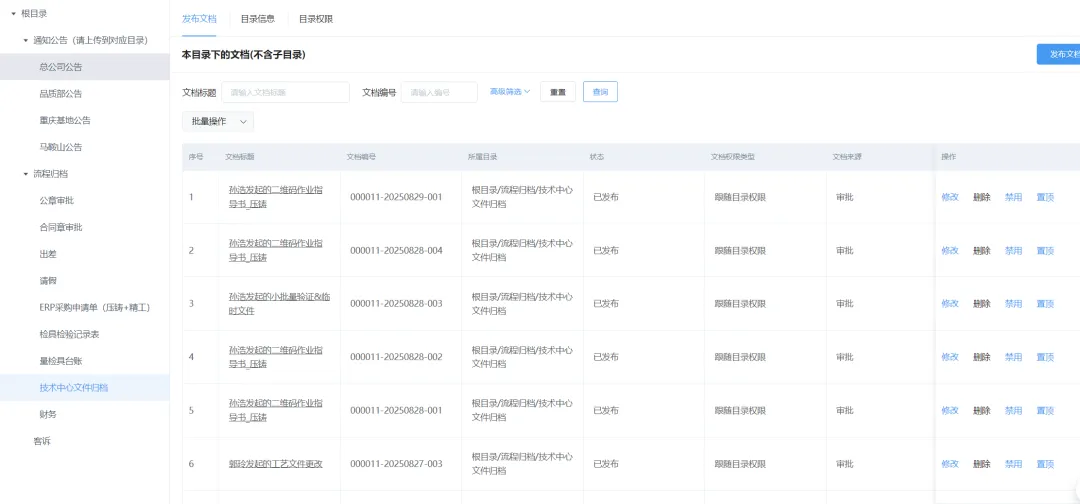
Task: Click the 查询 search button
Action: pos(600,92)
